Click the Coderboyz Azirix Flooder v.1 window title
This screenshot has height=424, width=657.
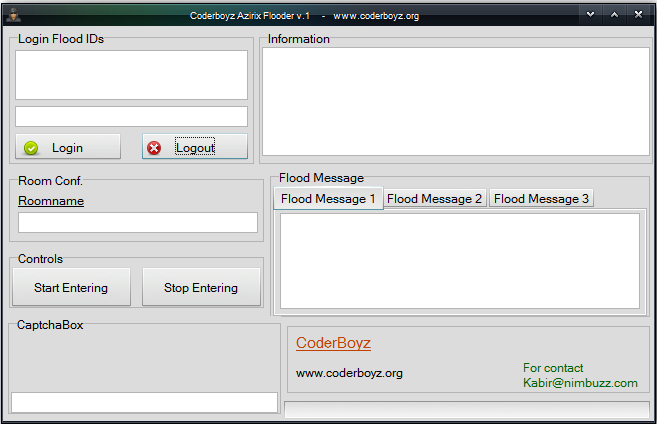click(250, 16)
